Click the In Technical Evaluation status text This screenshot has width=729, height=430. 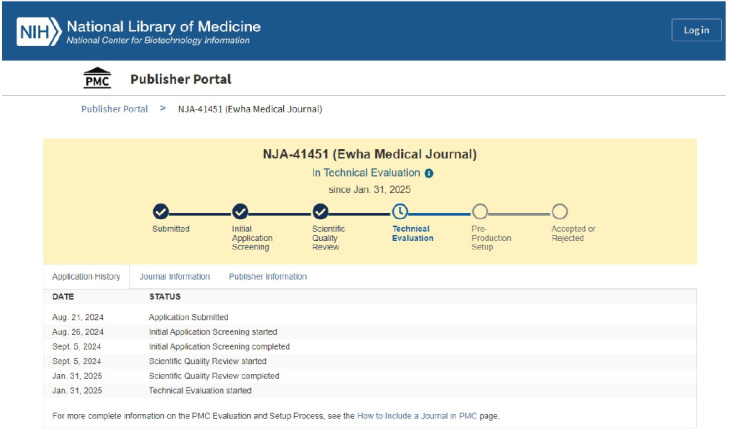coord(366,173)
